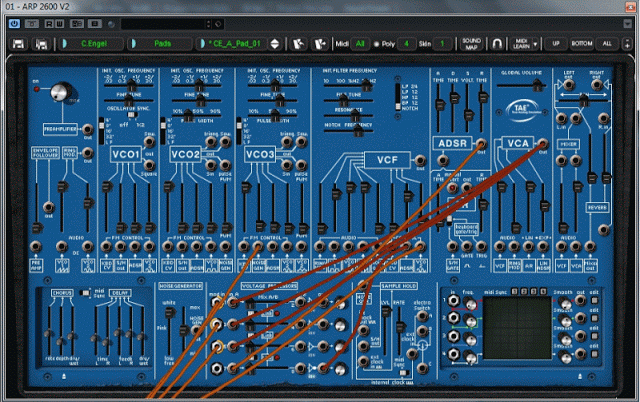Click the ADSR output jack

point(482,144)
